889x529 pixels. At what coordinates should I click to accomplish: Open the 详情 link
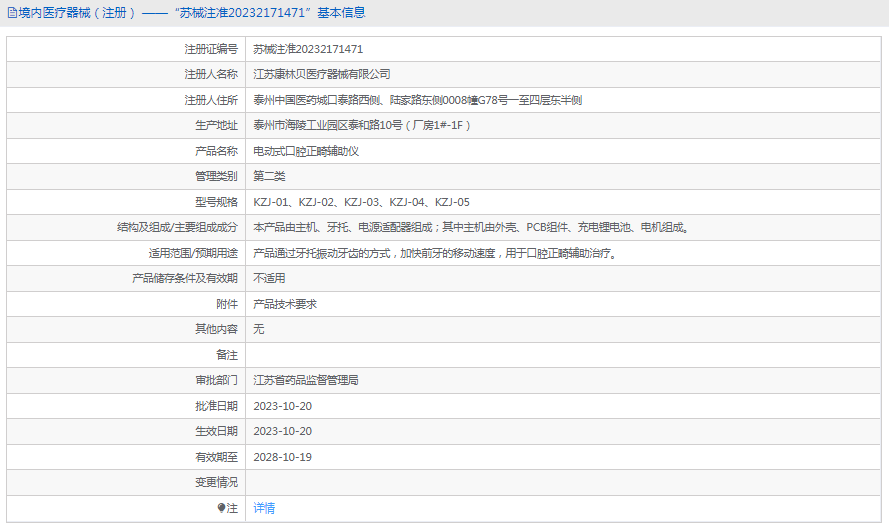pyautogui.click(x=264, y=508)
